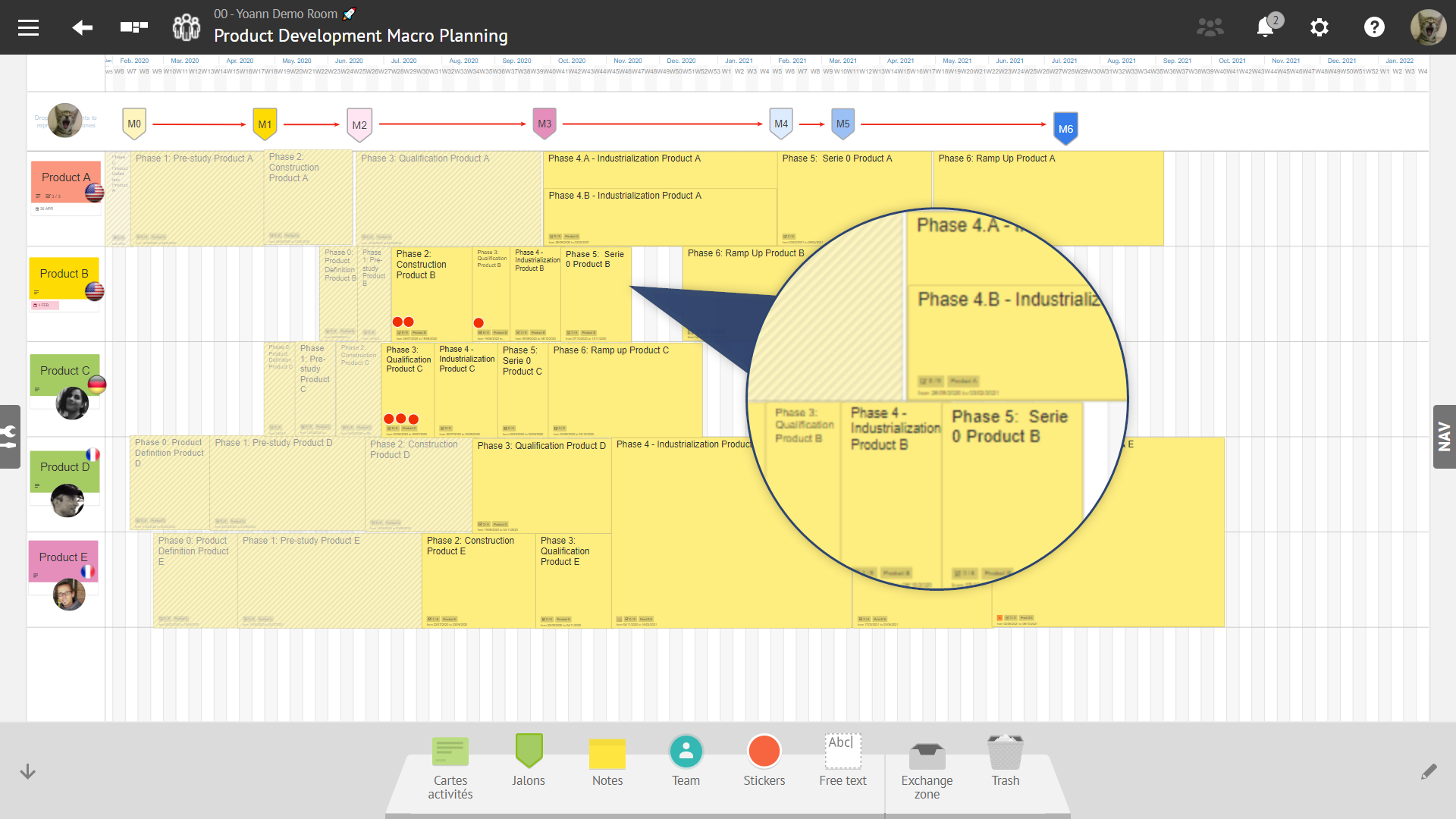The width and height of the screenshot is (1456, 819).
Task: Pick the Notes sticky tool
Action: tap(607, 762)
